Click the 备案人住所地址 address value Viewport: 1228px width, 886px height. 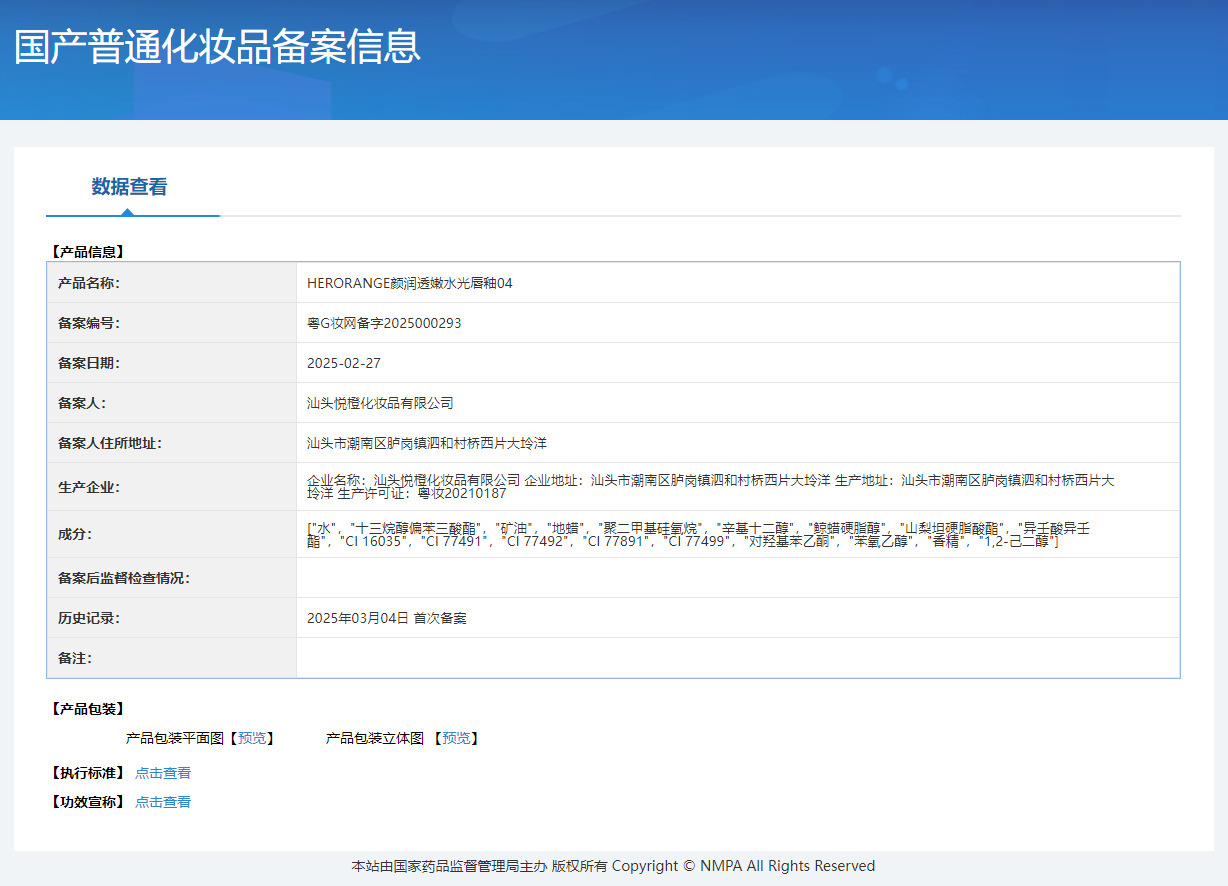pyautogui.click(x=426, y=443)
